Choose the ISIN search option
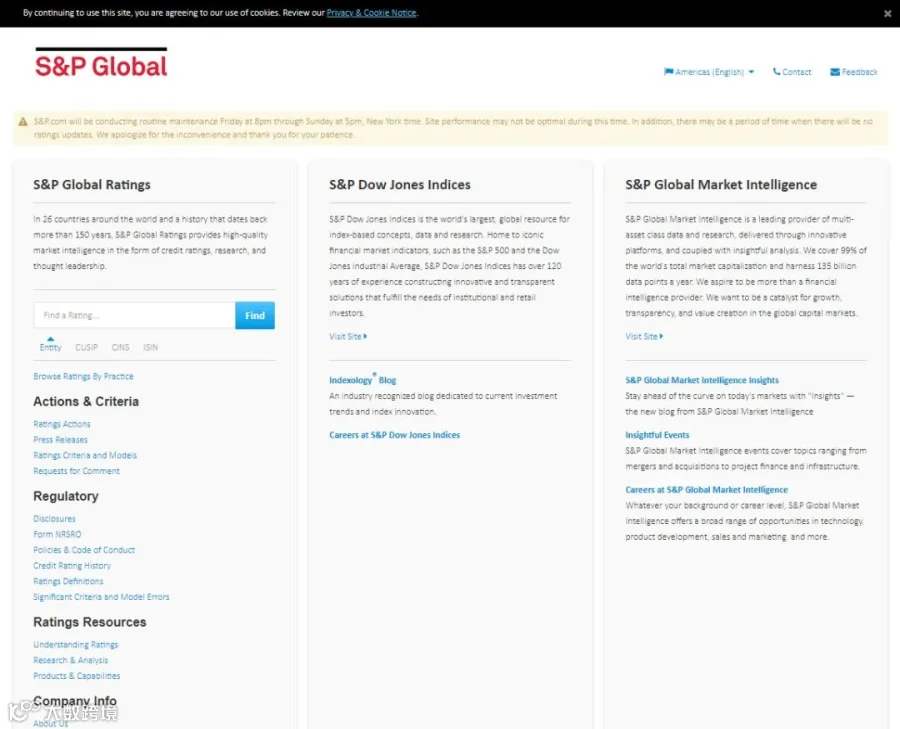This screenshot has height=729, width=900. coord(150,347)
